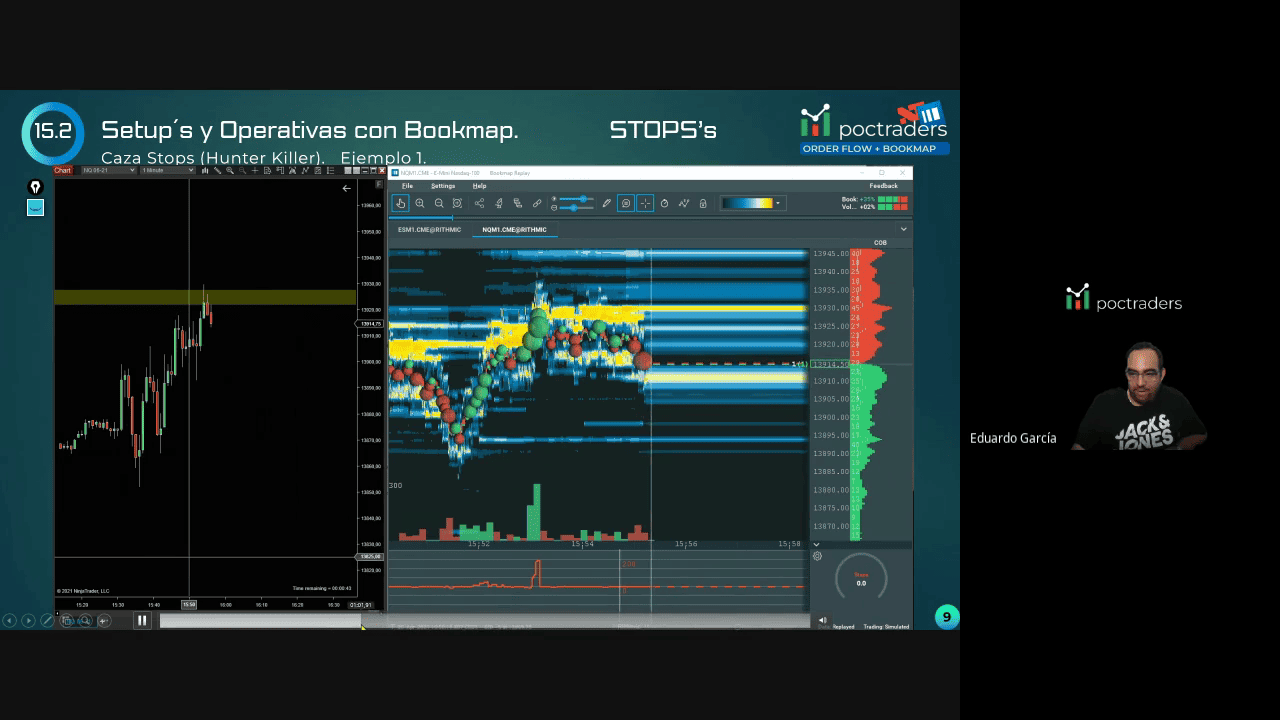Click the zoom out magnifier in Bookmap
Screen dimensions: 1280x720
coord(439,203)
